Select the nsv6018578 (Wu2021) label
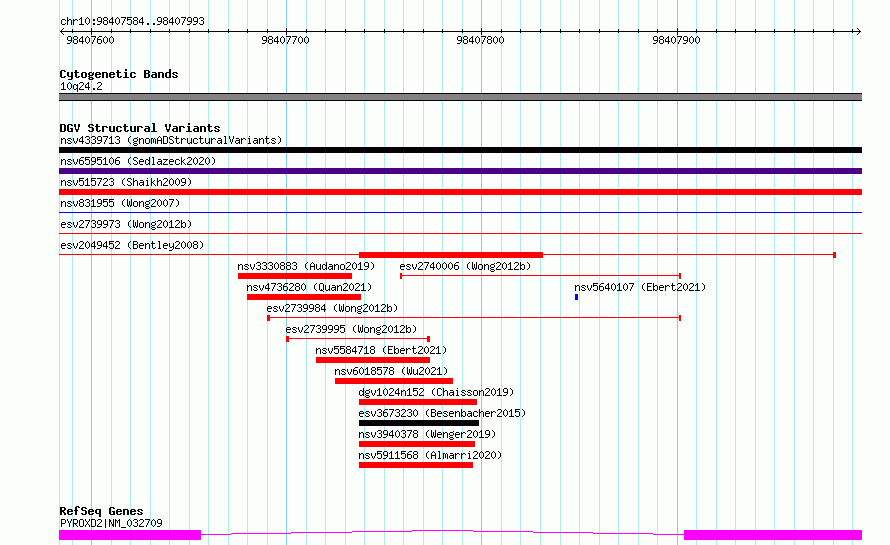The image size is (890, 545). click(x=391, y=371)
